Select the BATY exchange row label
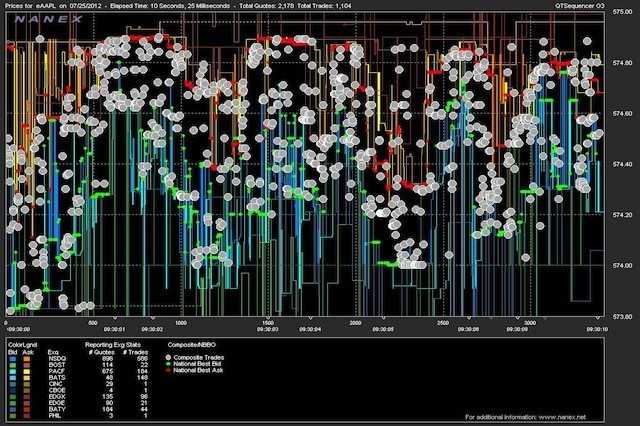 (57, 409)
